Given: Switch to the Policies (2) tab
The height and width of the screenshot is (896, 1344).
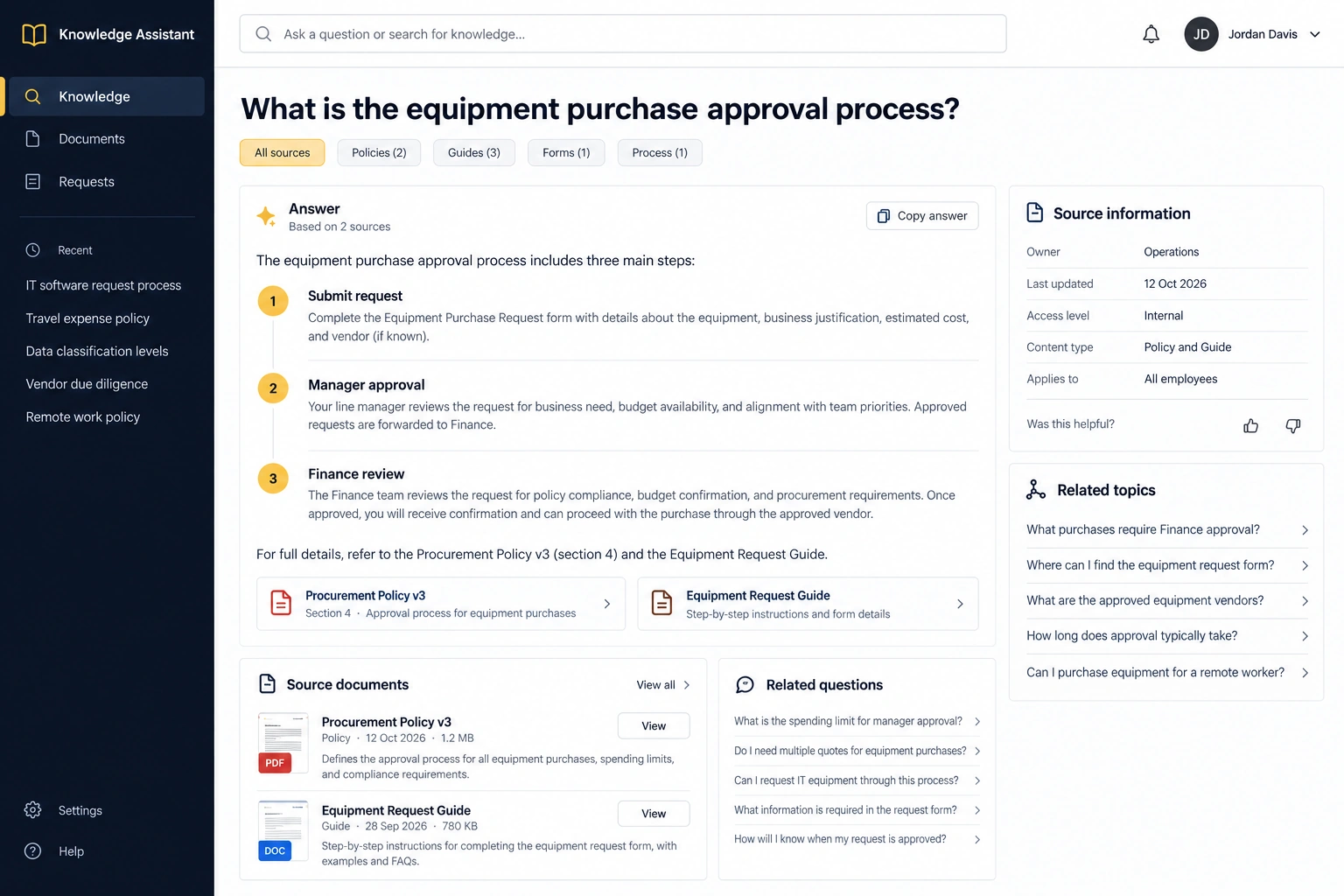Looking at the screenshot, I should [x=379, y=152].
